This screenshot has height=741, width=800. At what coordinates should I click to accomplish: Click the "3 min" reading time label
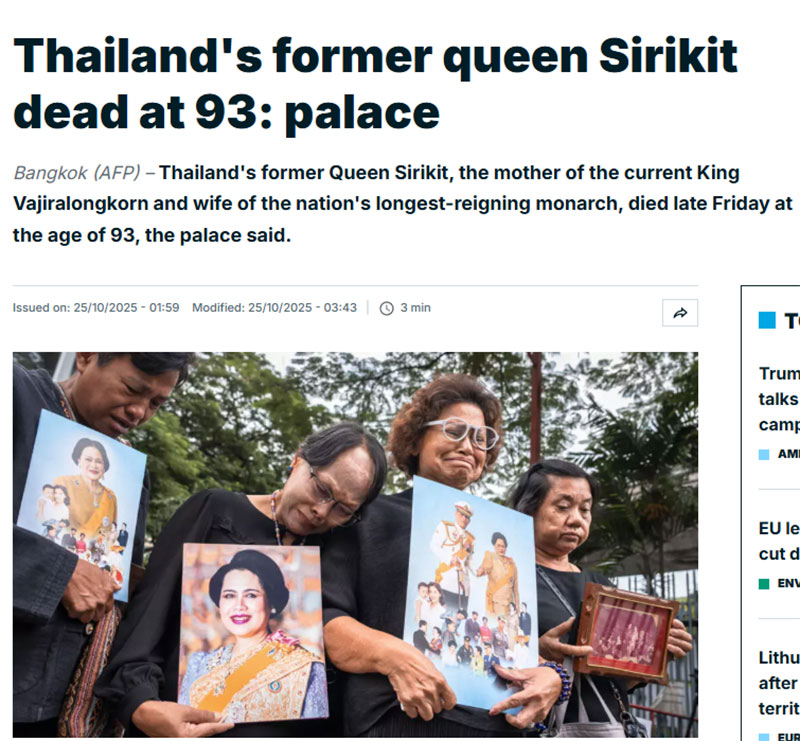pos(415,308)
